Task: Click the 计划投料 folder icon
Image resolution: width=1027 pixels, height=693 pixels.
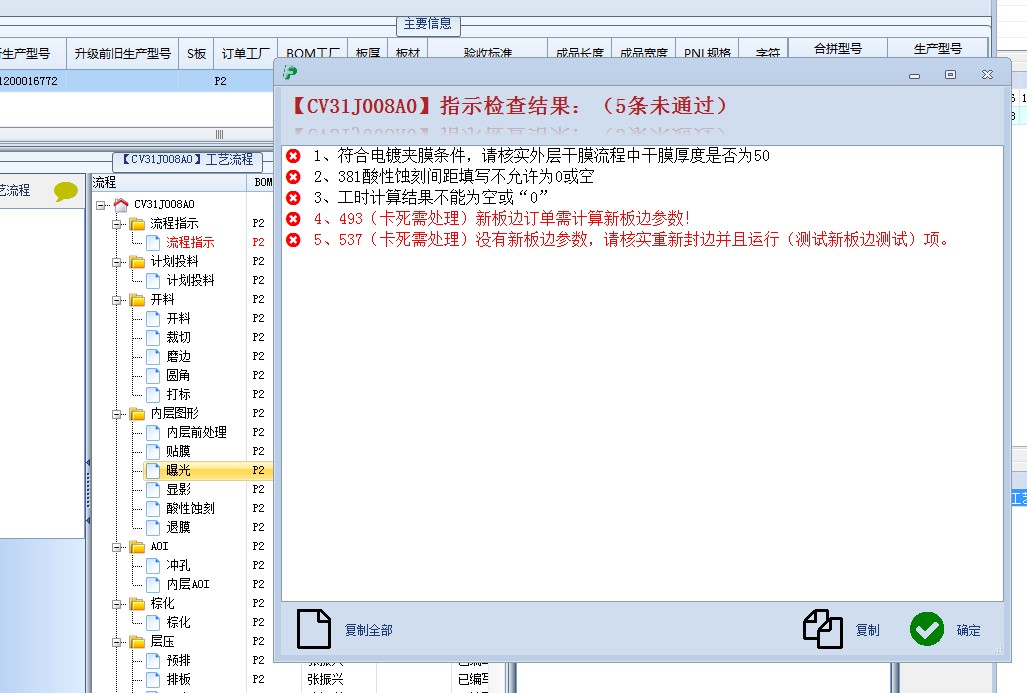Action: click(137, 261)
